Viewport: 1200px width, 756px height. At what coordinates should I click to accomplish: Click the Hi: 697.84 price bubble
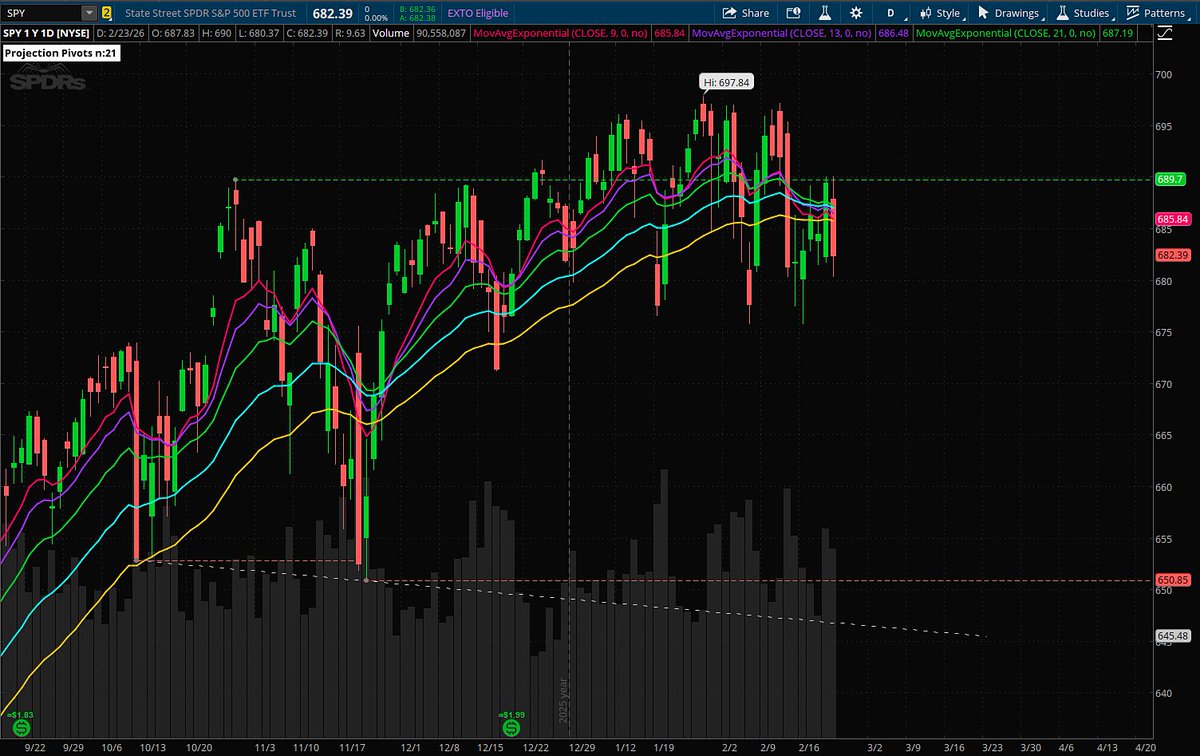[725, 83]
